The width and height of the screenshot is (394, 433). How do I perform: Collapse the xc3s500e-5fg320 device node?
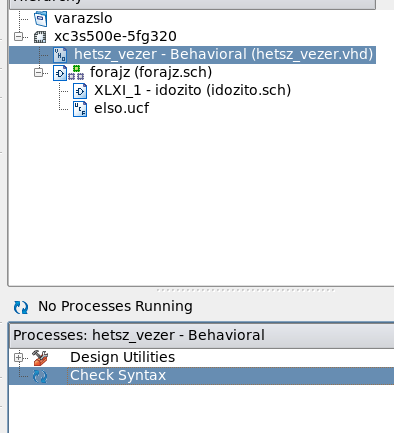19,36
